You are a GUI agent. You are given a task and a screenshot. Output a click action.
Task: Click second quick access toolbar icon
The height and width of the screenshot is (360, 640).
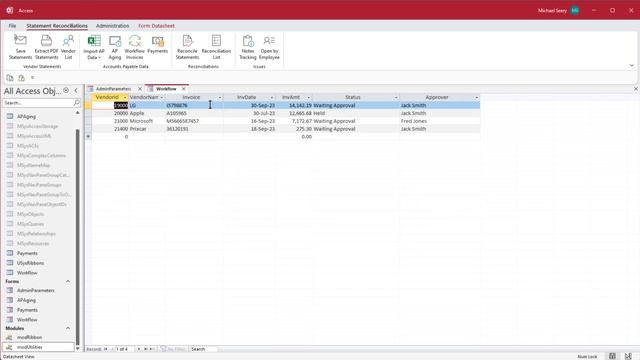tap(21, 78)
